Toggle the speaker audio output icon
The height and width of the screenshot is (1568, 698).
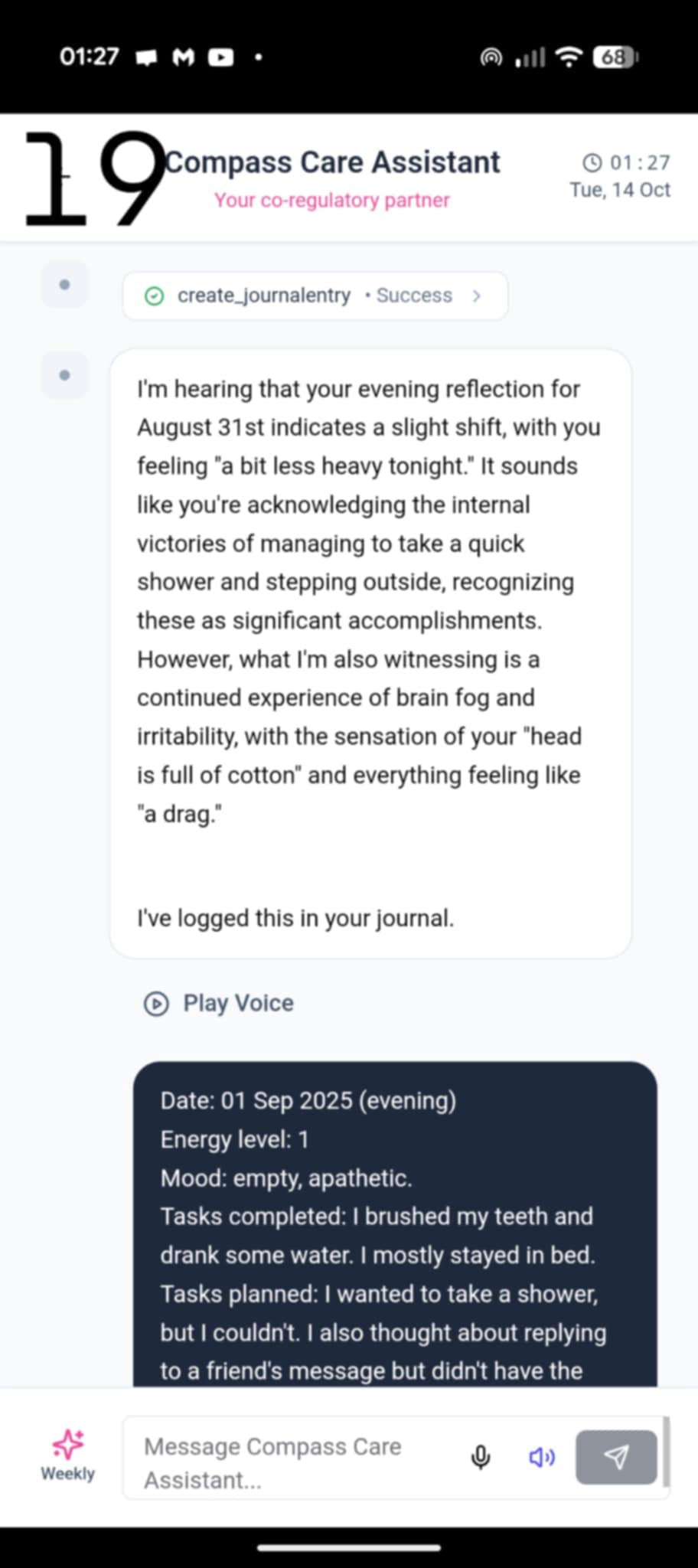[542, 1456]
